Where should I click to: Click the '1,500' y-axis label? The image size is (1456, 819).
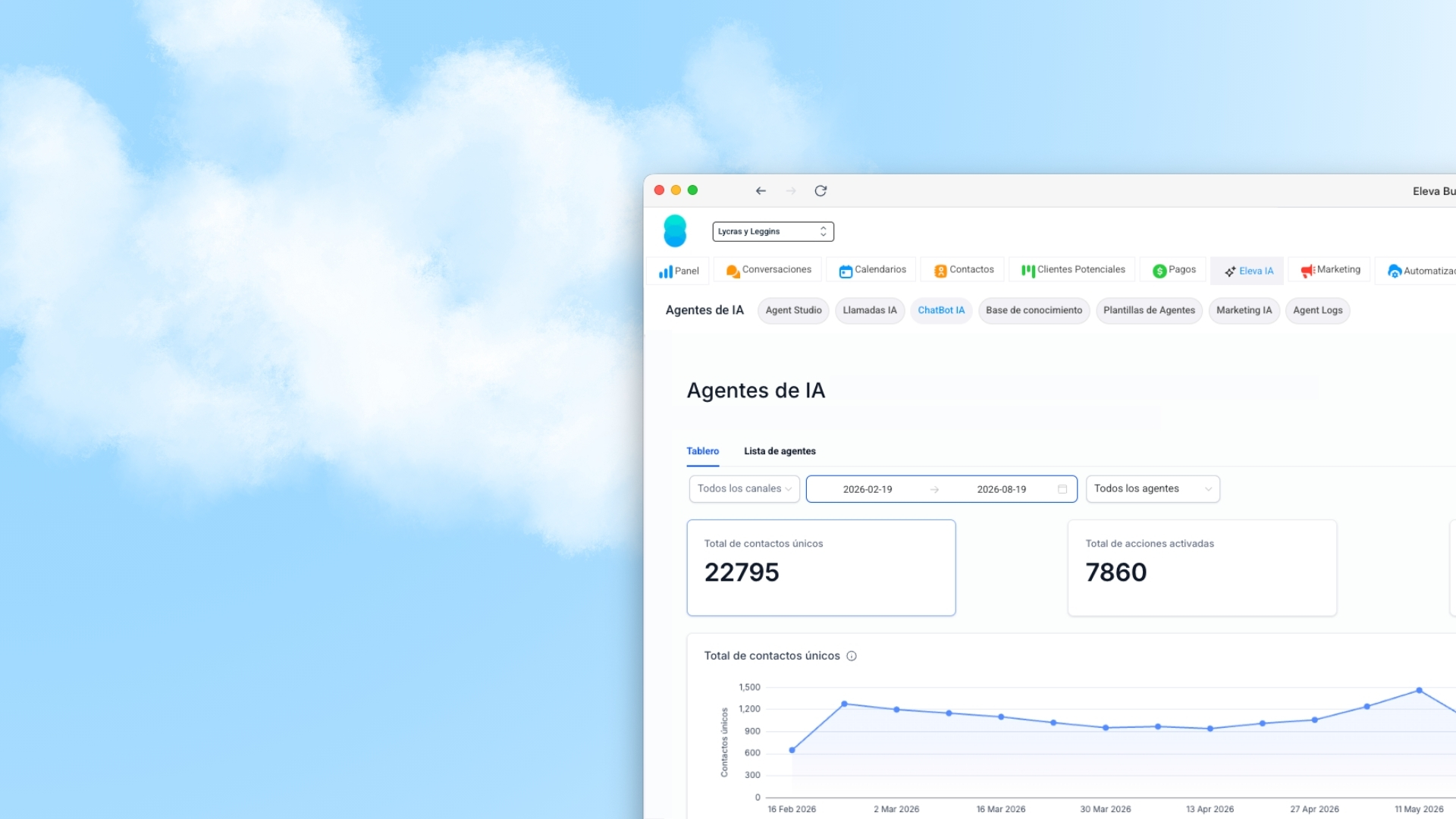(x=749, y=688)
